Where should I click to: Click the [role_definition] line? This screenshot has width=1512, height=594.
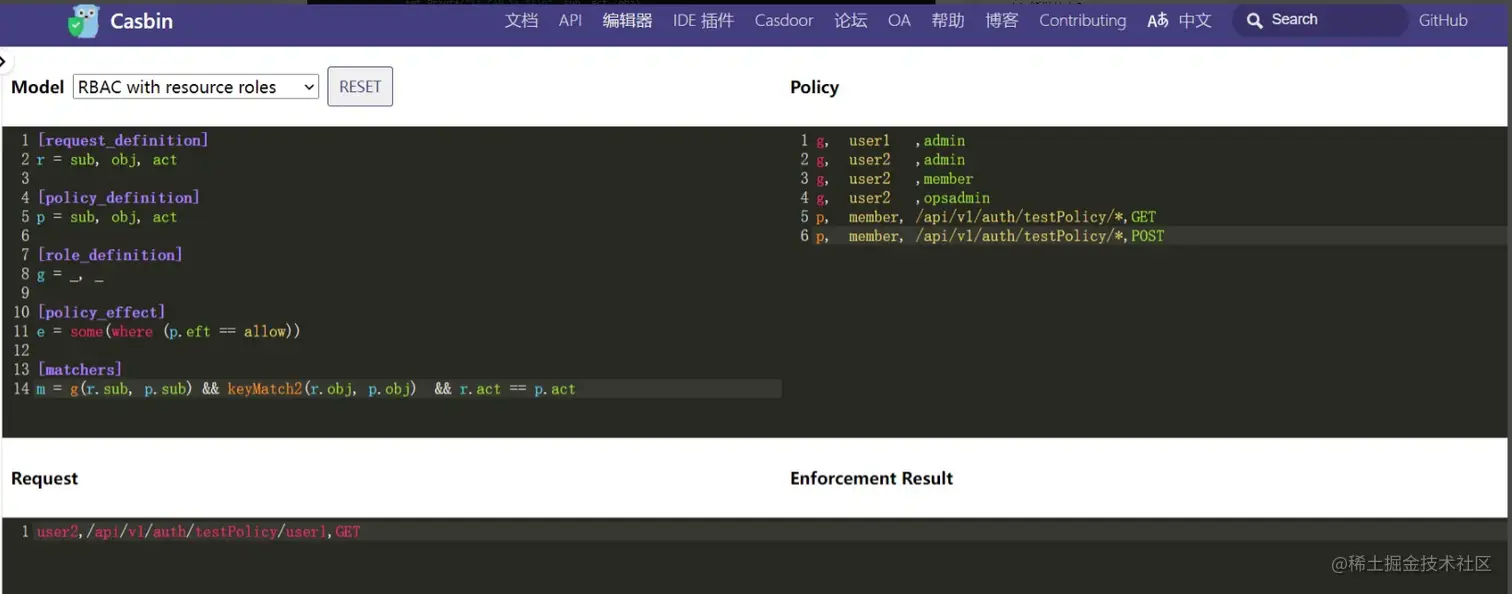(x=110, y=255)
